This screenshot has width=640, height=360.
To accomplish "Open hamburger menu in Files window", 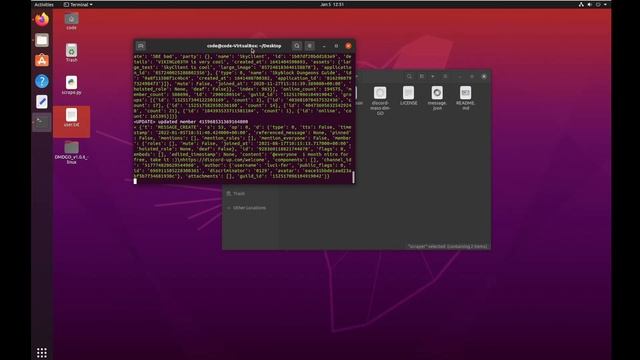I will (x=446, y=76).
